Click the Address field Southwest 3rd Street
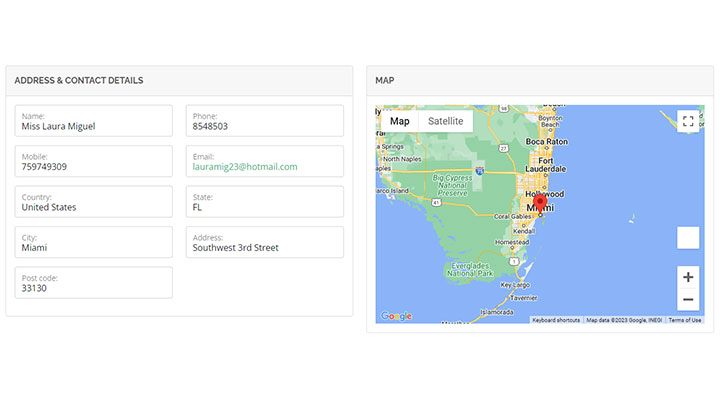 pyautogui.click(x=264, y=242)
